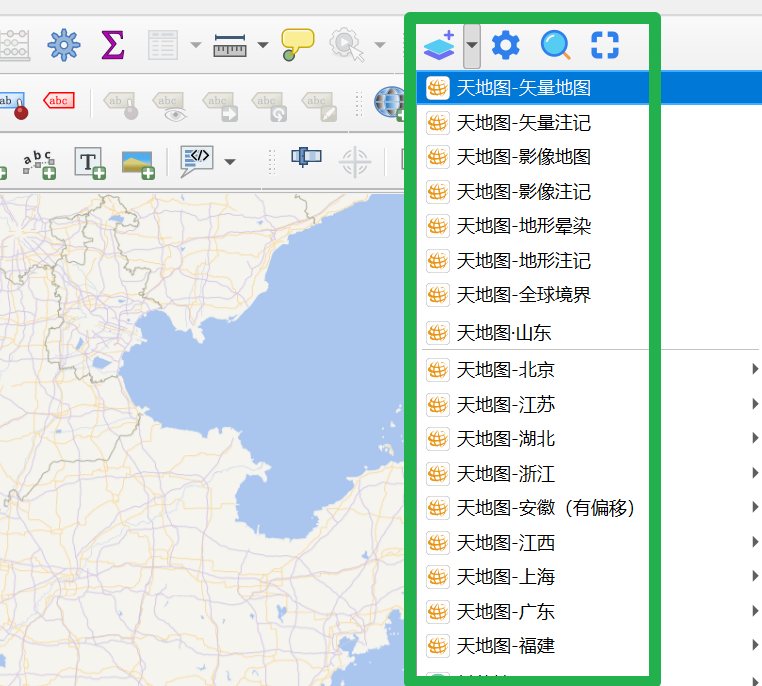This screenshot has height=686, width=762.
Task: Click the add basemap layers icon
Action: point(439,45)
